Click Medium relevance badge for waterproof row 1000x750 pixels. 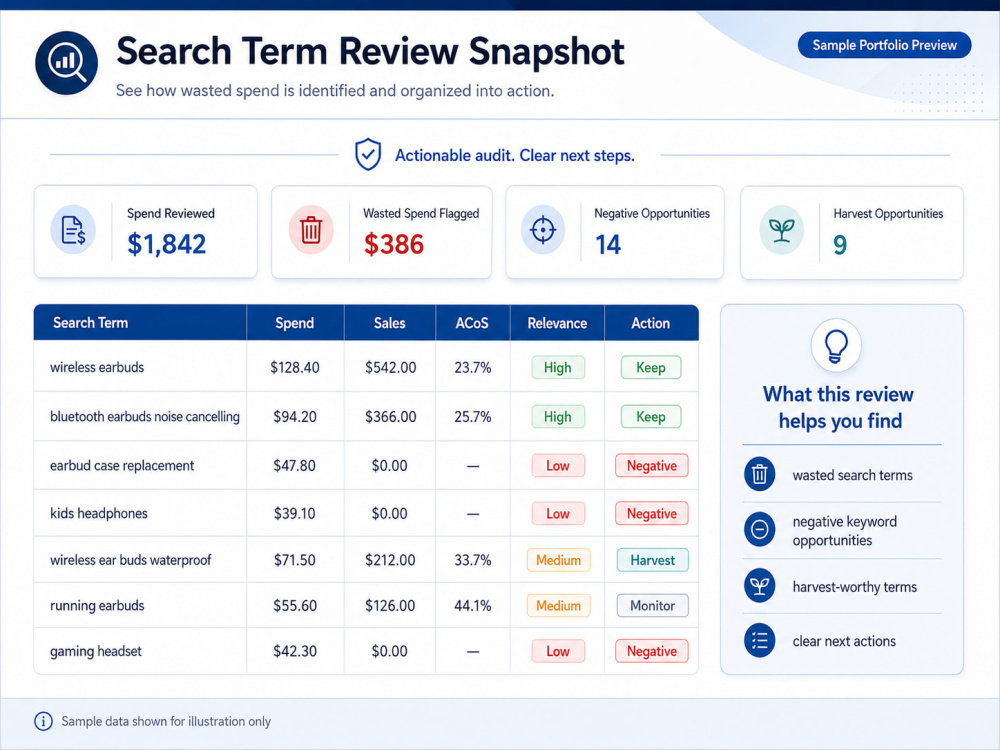click(x=559, y=560)
